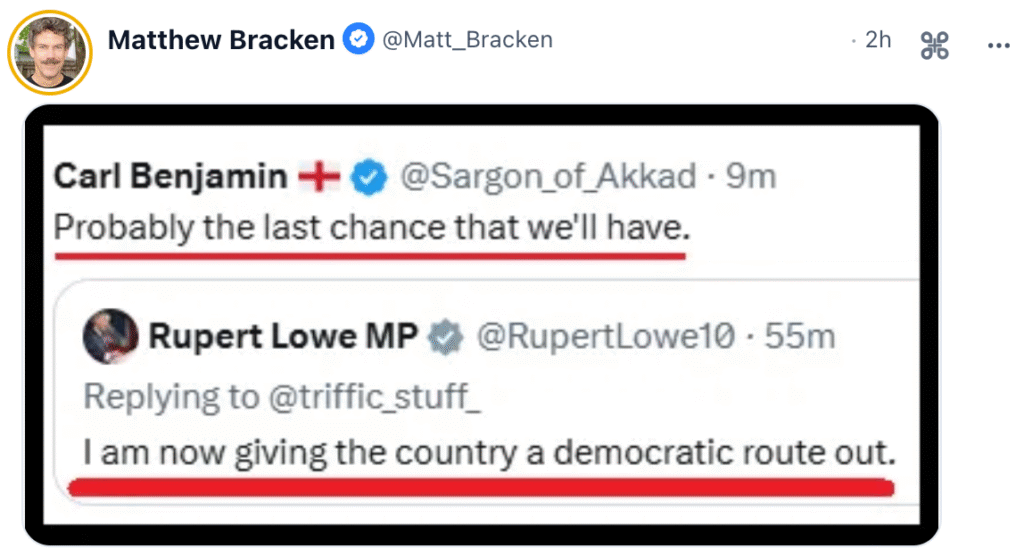Click the 55m timestamp on quoted post
Screen dimensions: 1024x557
click(799, 337)
